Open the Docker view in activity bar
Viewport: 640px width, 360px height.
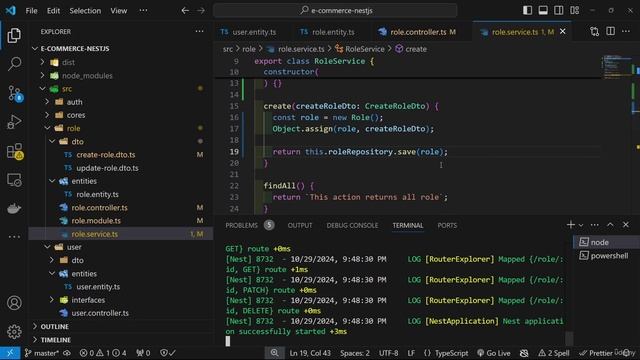point(14,208)
